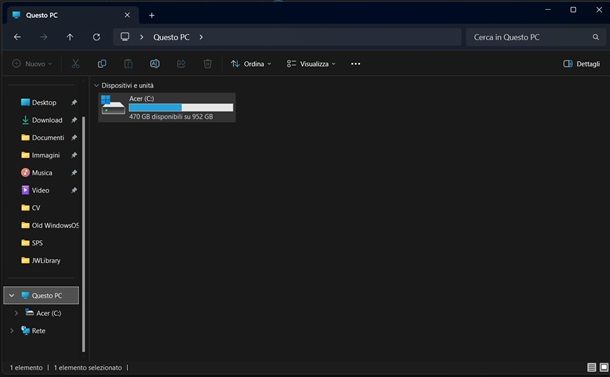Click the pin icon next to Documenti
The width and height of the screenshot is (610, 377).
(x=74, y=137)
